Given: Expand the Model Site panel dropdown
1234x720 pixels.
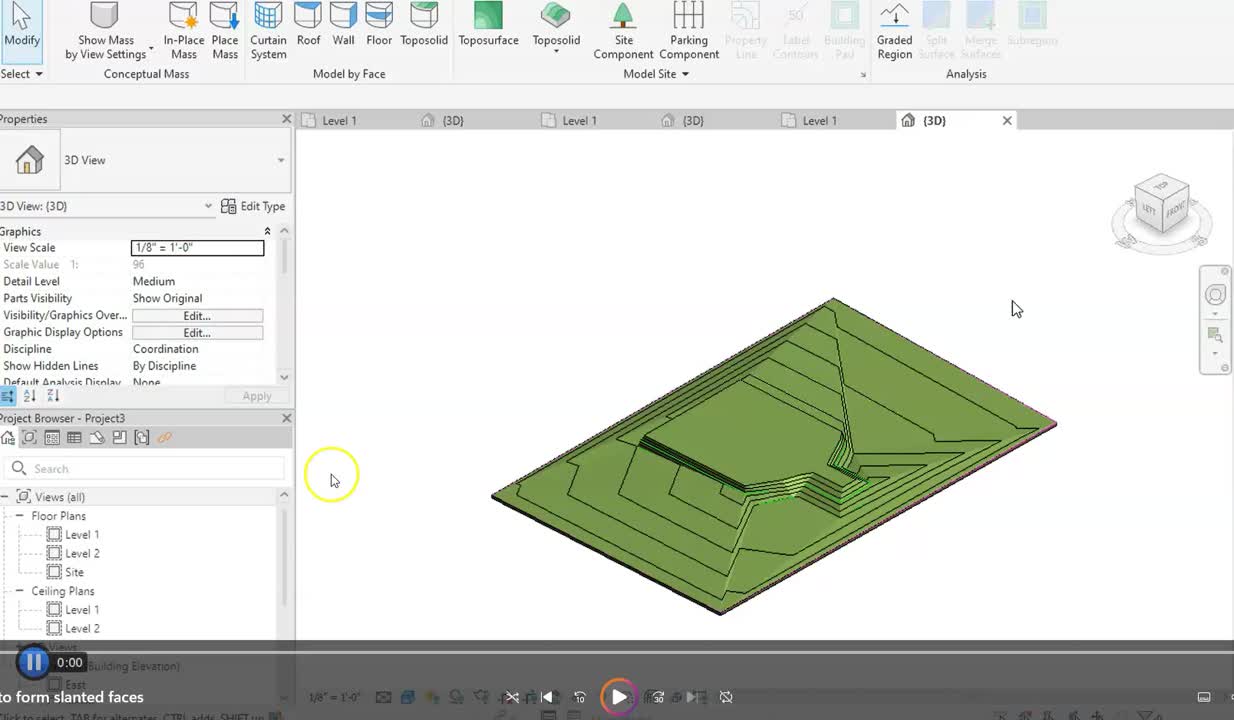Looking at the screenshot, I should click(x=686, y=73).
